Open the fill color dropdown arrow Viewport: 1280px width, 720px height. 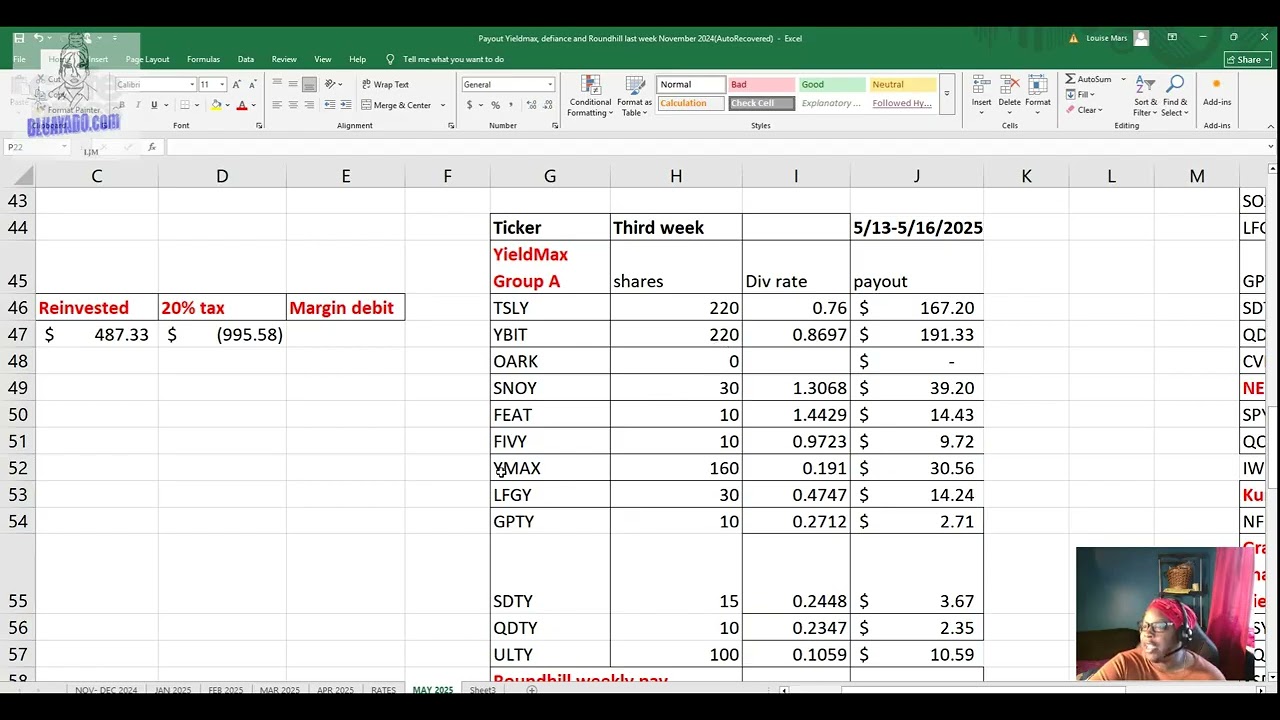click(227, 105)
